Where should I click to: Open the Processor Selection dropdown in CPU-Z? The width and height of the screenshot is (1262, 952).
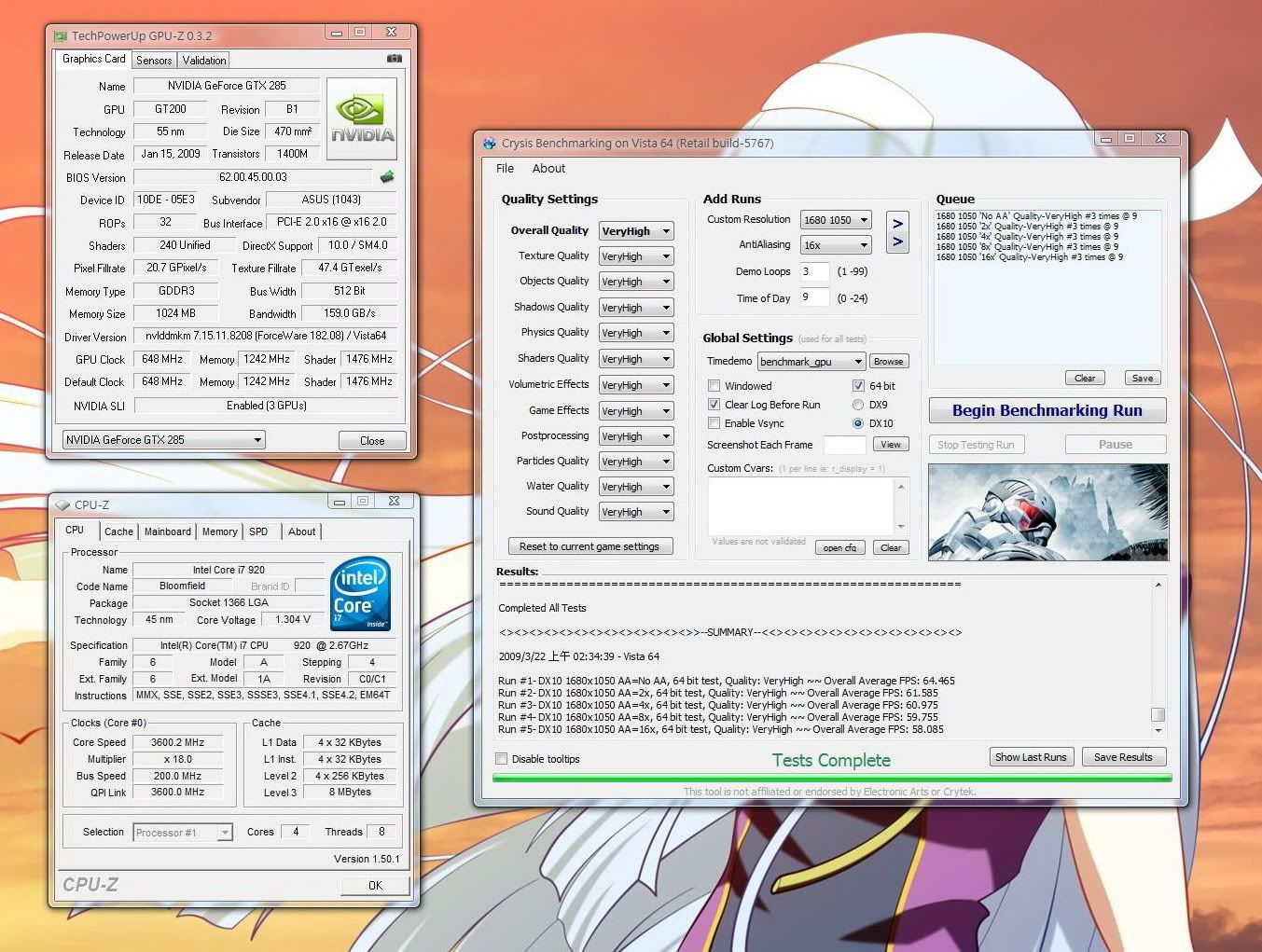point(183,833)
